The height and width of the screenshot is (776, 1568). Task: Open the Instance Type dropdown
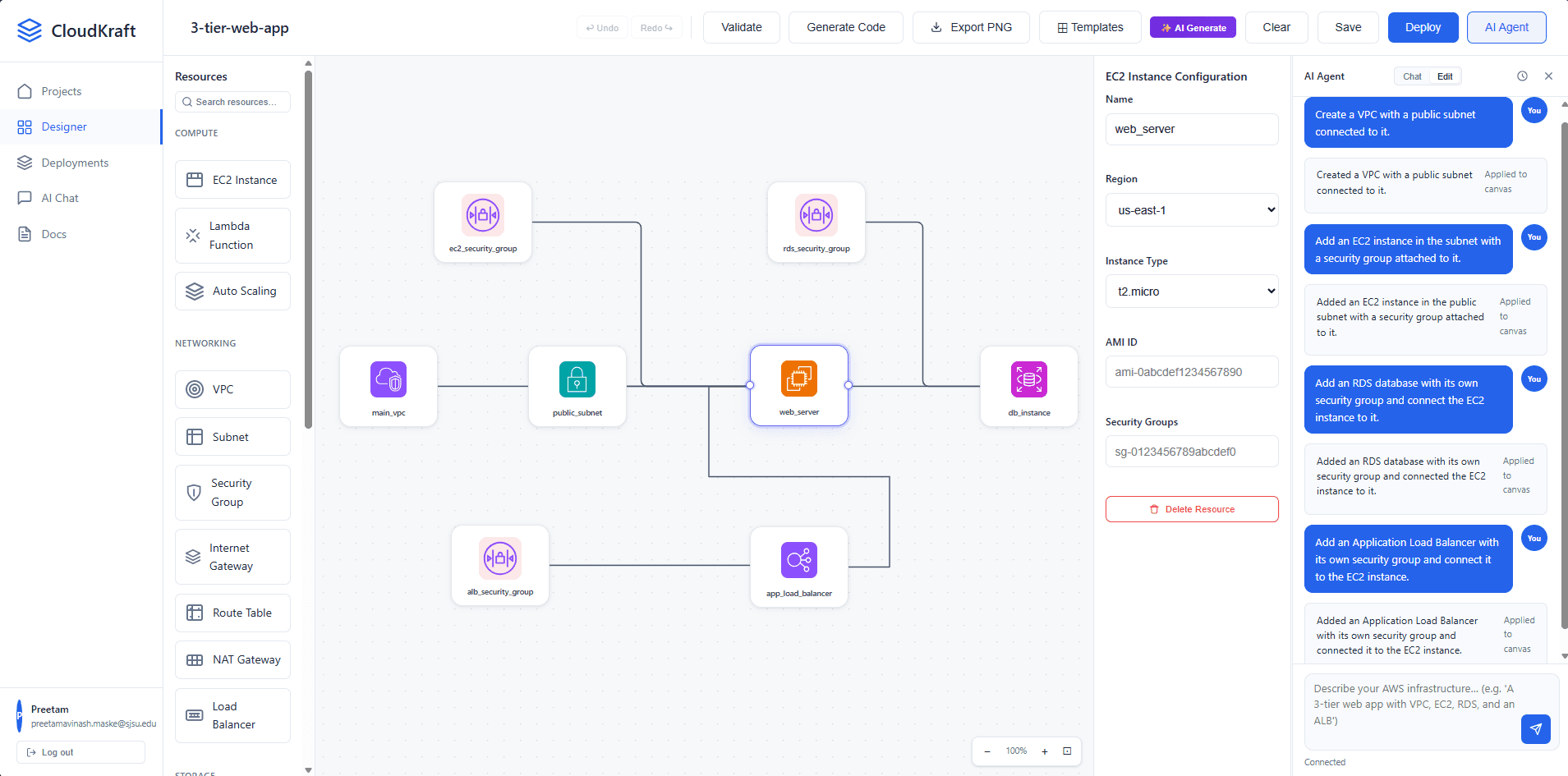coord(1192,292)
